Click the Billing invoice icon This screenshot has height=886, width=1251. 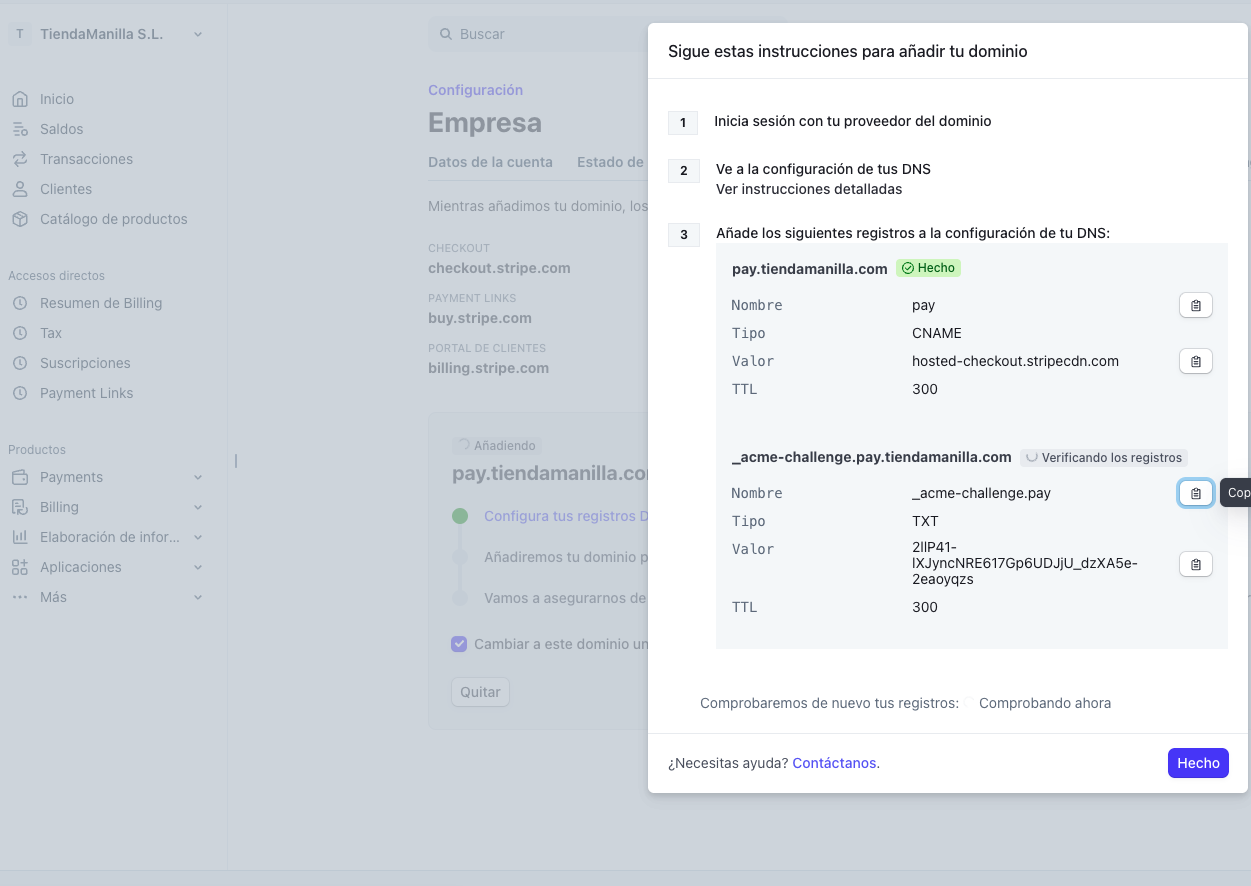20,507
